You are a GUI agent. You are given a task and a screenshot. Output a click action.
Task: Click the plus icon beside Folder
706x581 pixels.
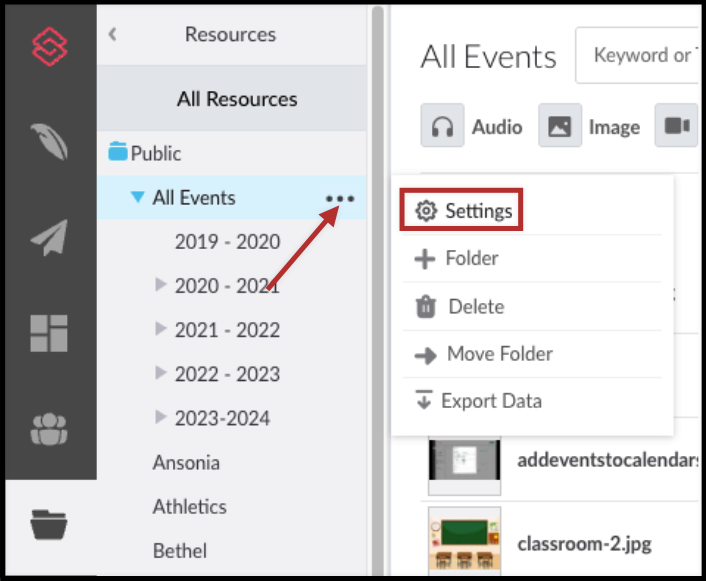[425, 259]
